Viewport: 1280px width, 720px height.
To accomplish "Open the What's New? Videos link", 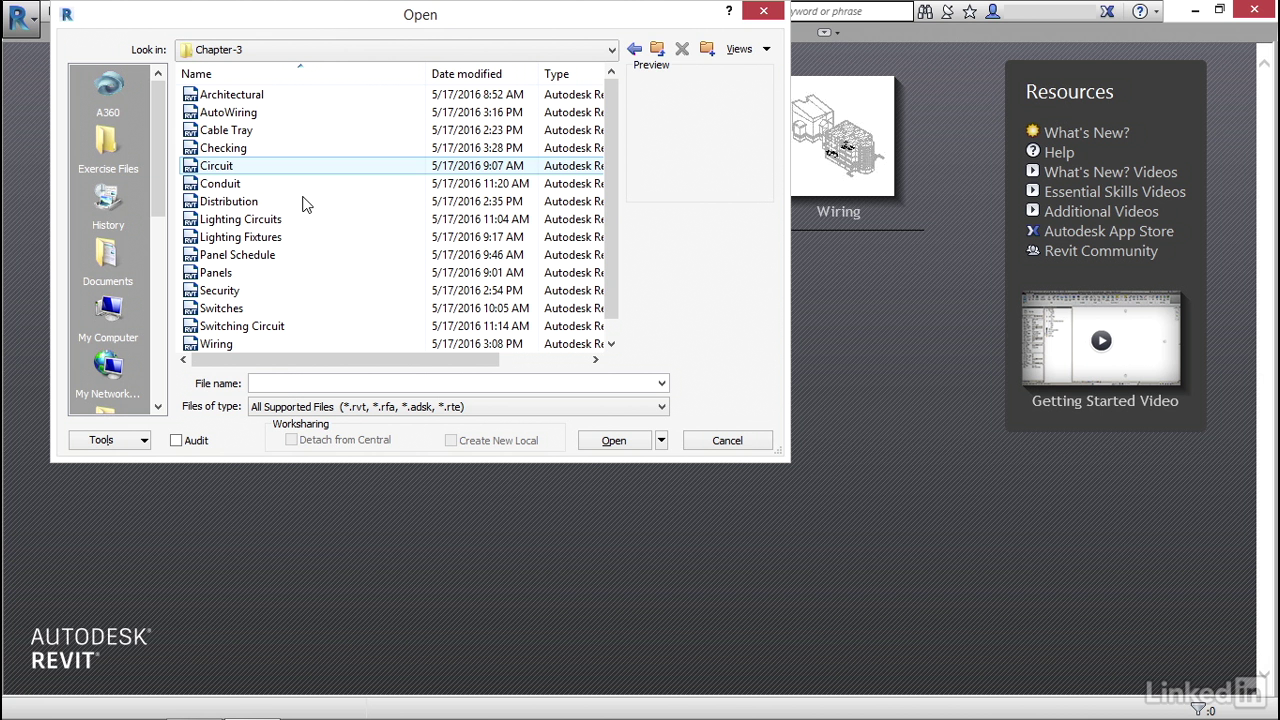I will [x=1111, y=172].
